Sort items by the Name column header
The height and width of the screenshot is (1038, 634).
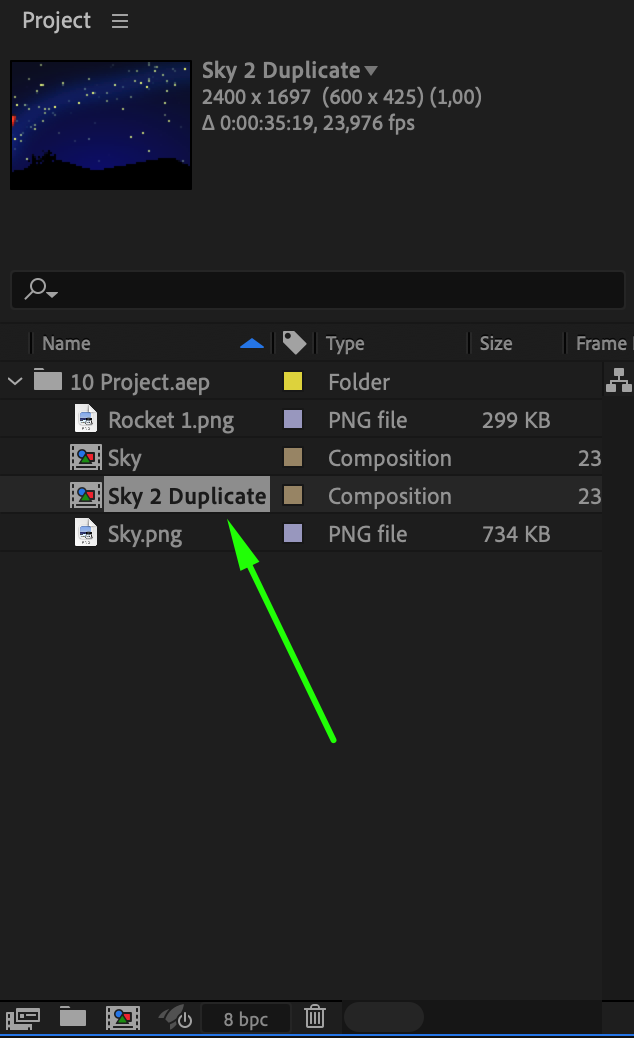[x=66, y=343]
